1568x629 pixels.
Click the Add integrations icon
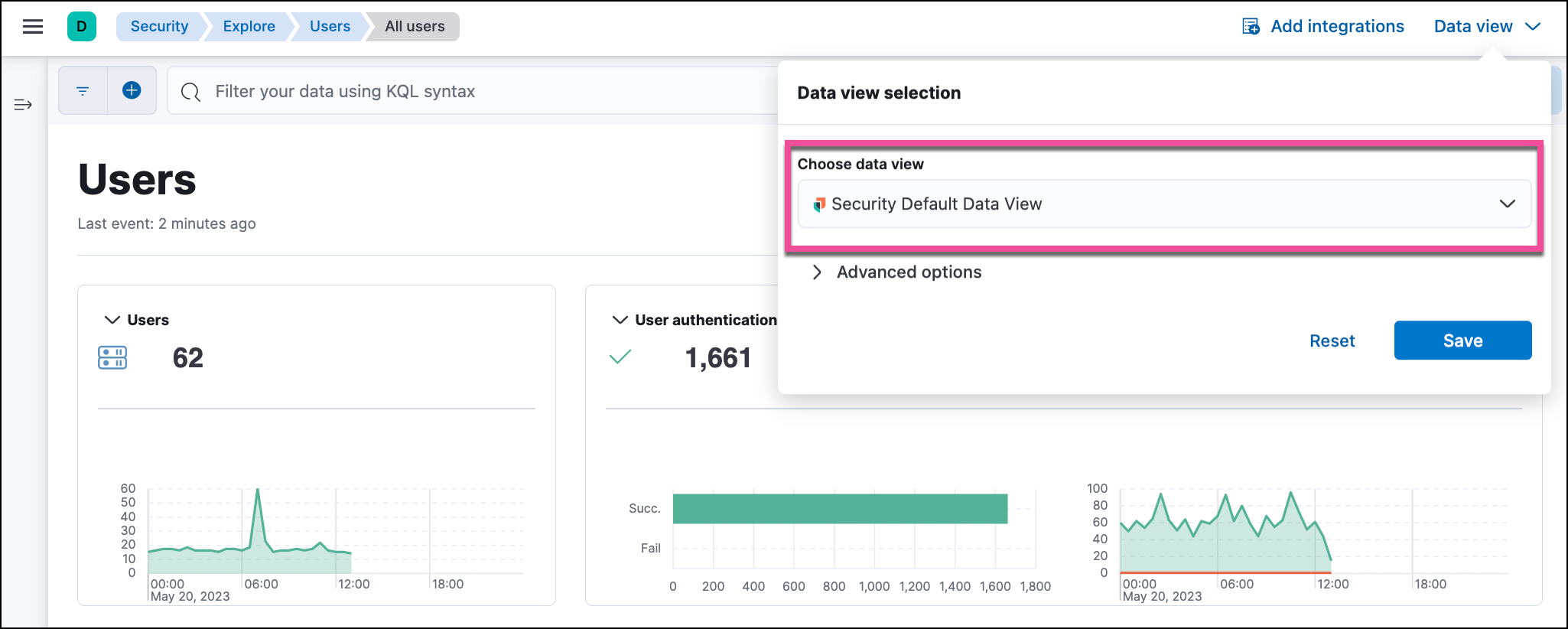point(1251,27)
